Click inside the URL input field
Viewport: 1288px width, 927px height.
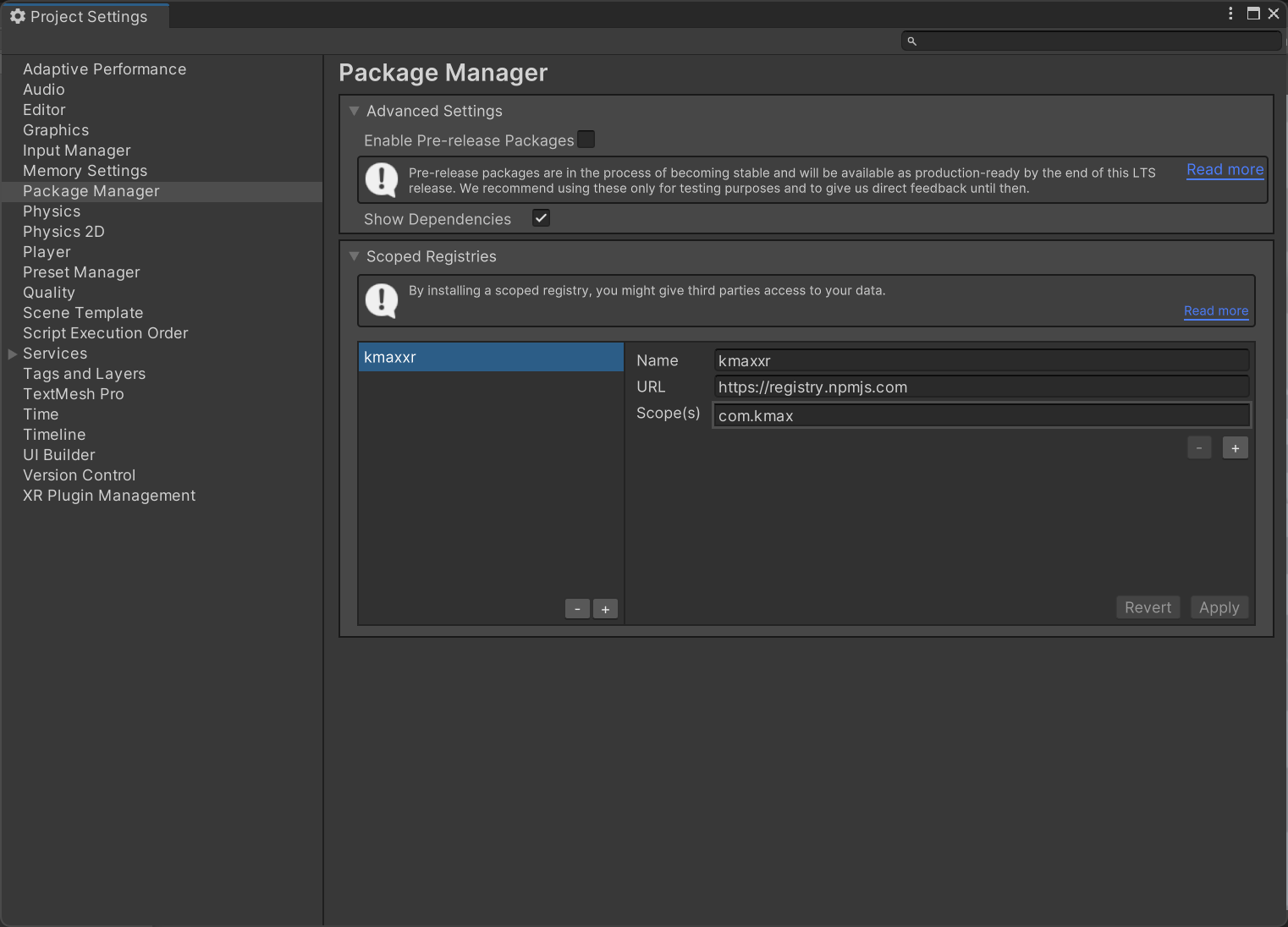[980, 387]
